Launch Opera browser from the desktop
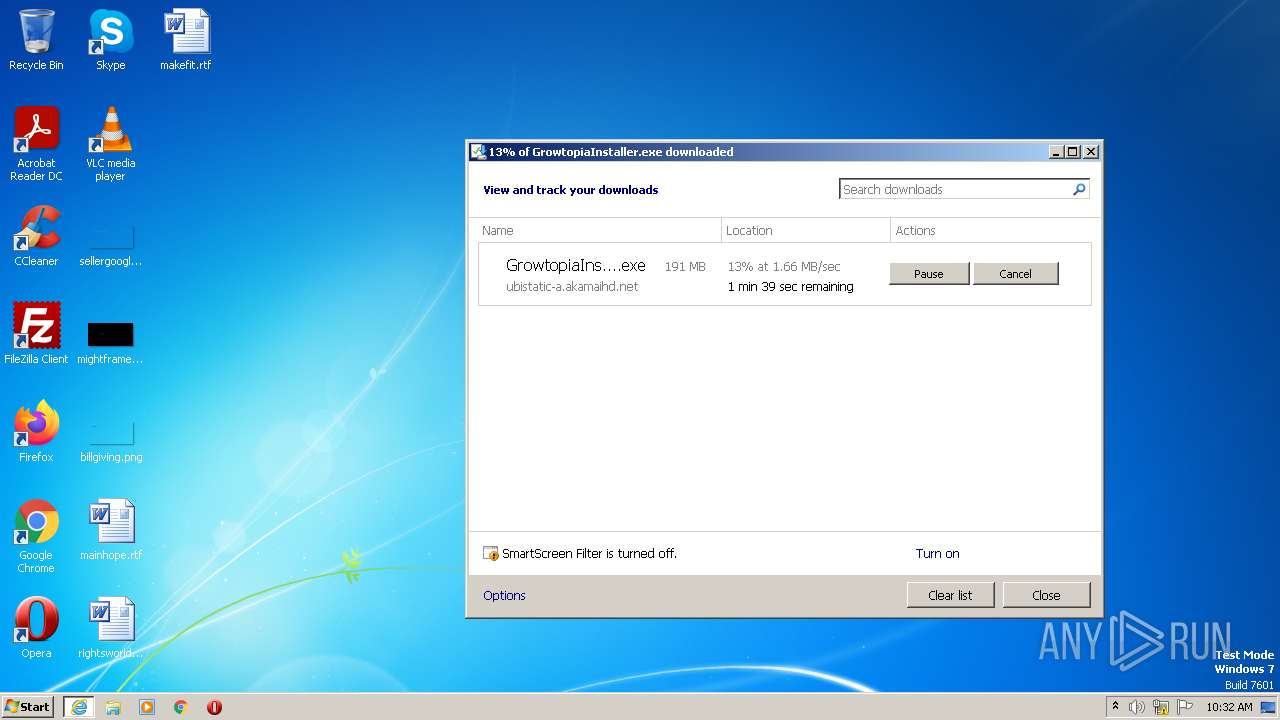This screenshot has width=1280, height=720. [36, 628]
